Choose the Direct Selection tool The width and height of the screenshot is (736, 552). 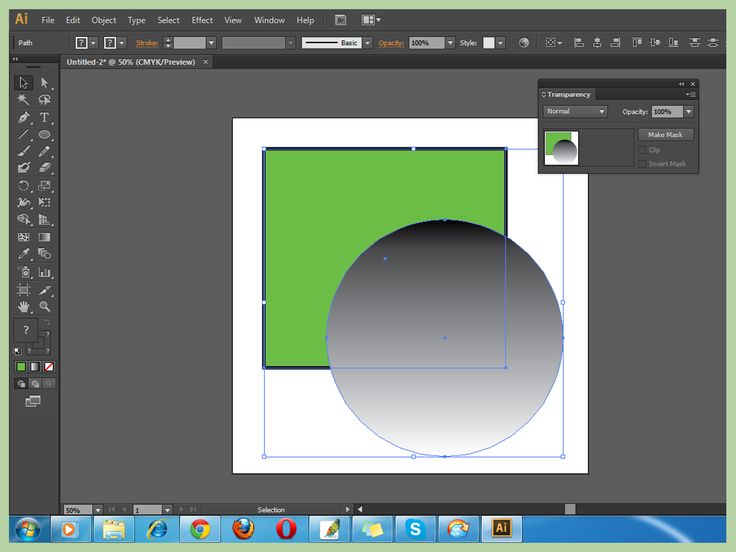click(x=45, y=83)
